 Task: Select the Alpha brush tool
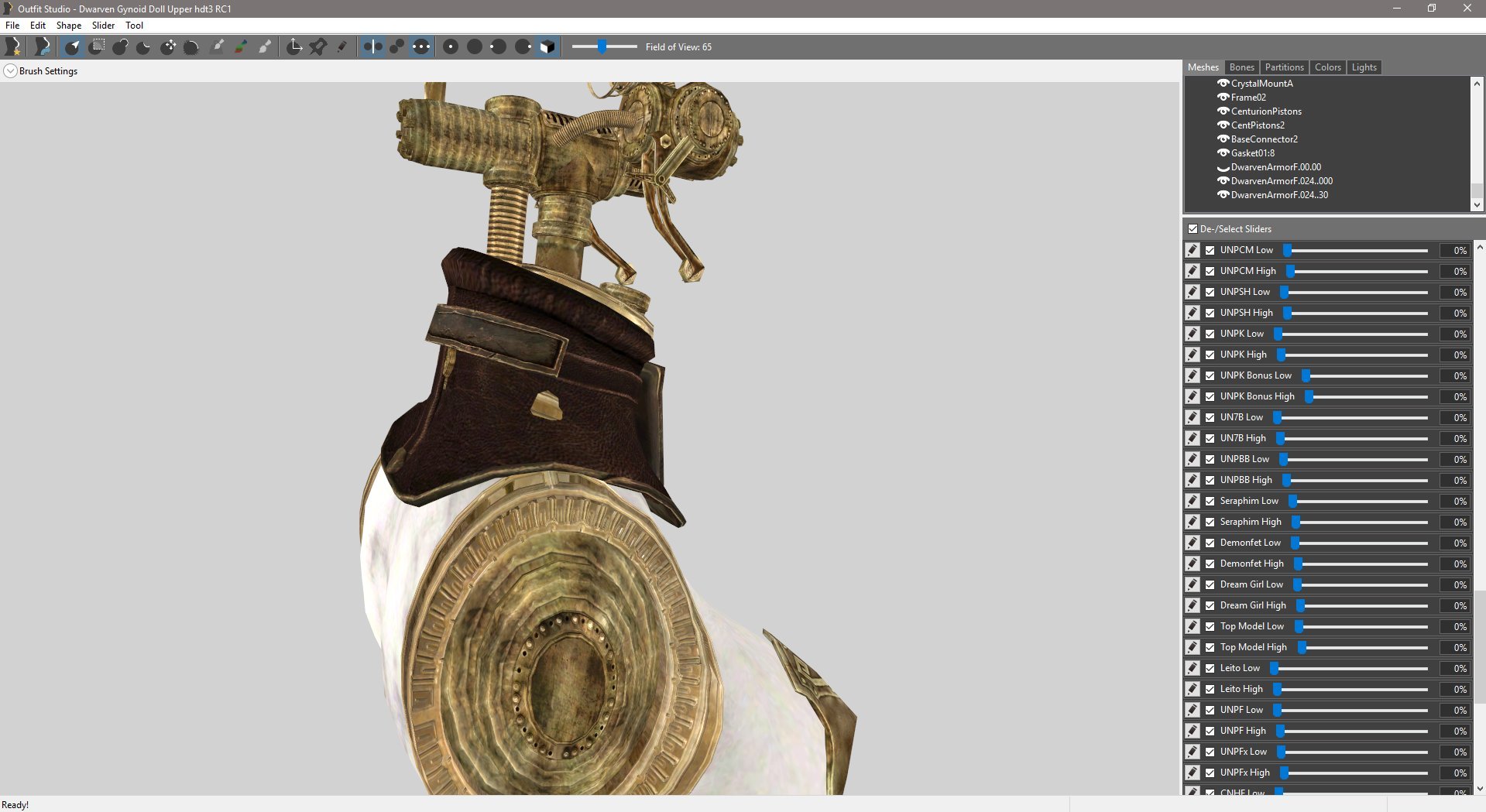(265, 46)
